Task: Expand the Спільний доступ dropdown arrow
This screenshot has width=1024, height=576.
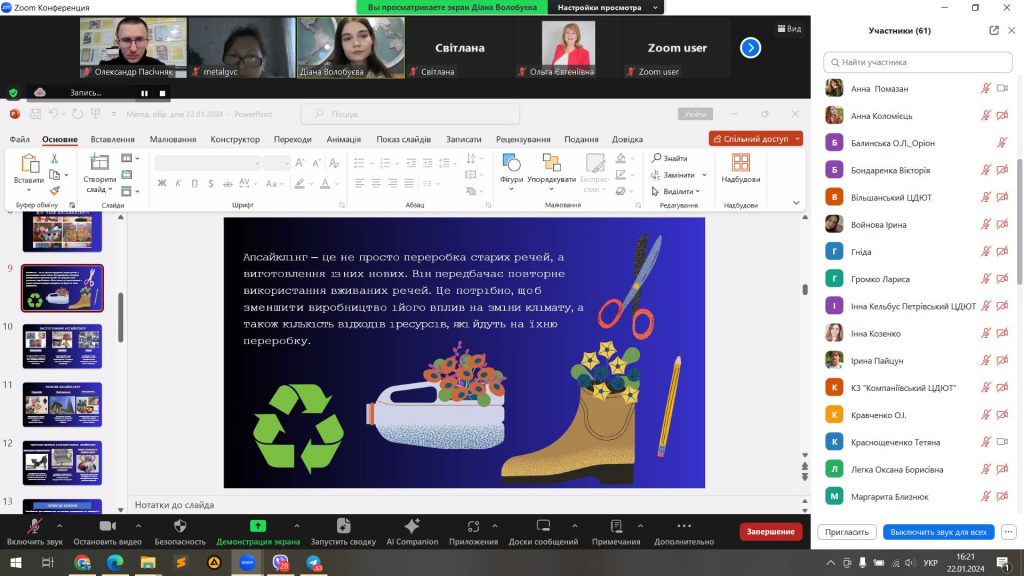Action: (x=796, y=139)
